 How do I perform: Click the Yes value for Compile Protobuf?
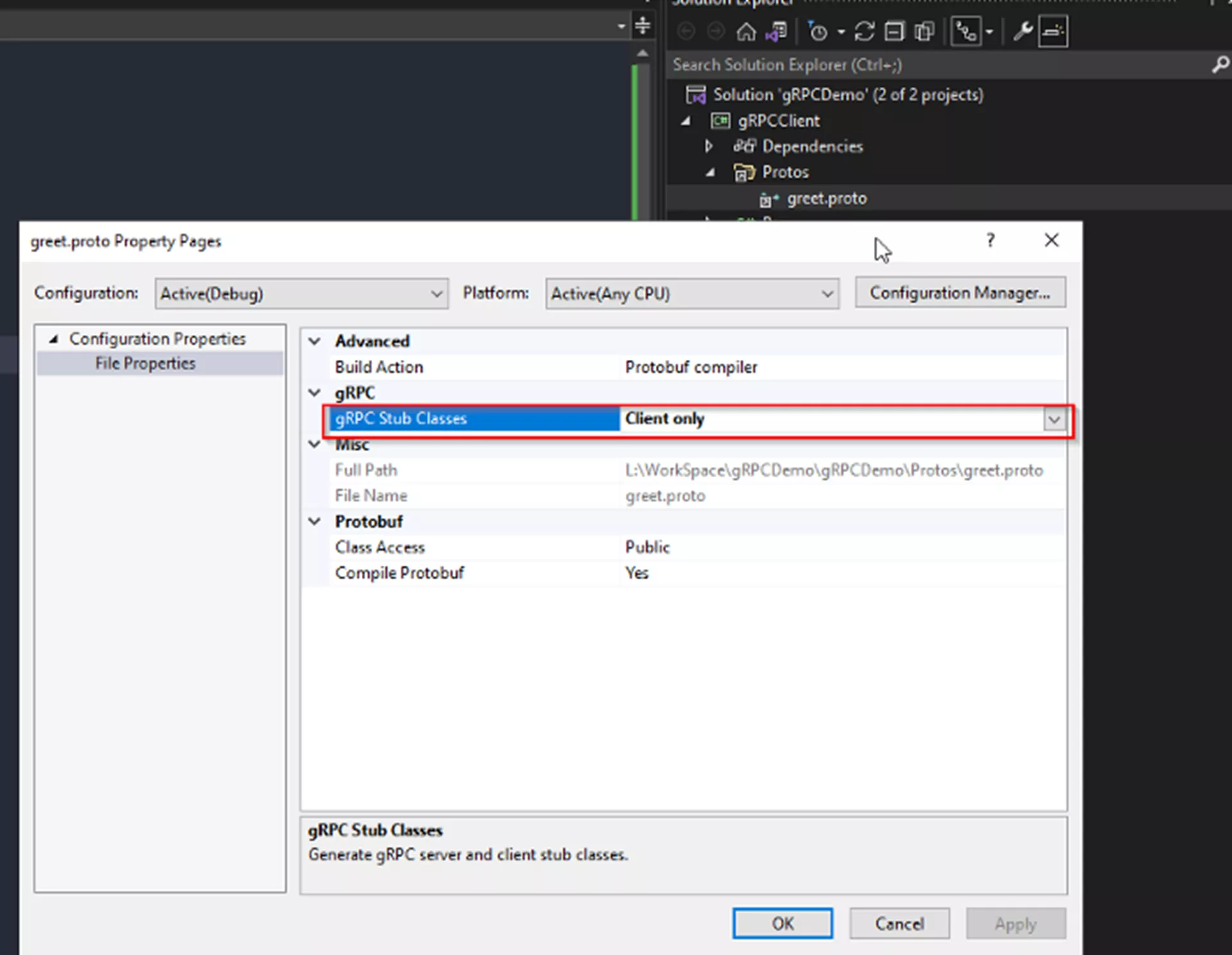pyautogui.click(x=637, y=573)
